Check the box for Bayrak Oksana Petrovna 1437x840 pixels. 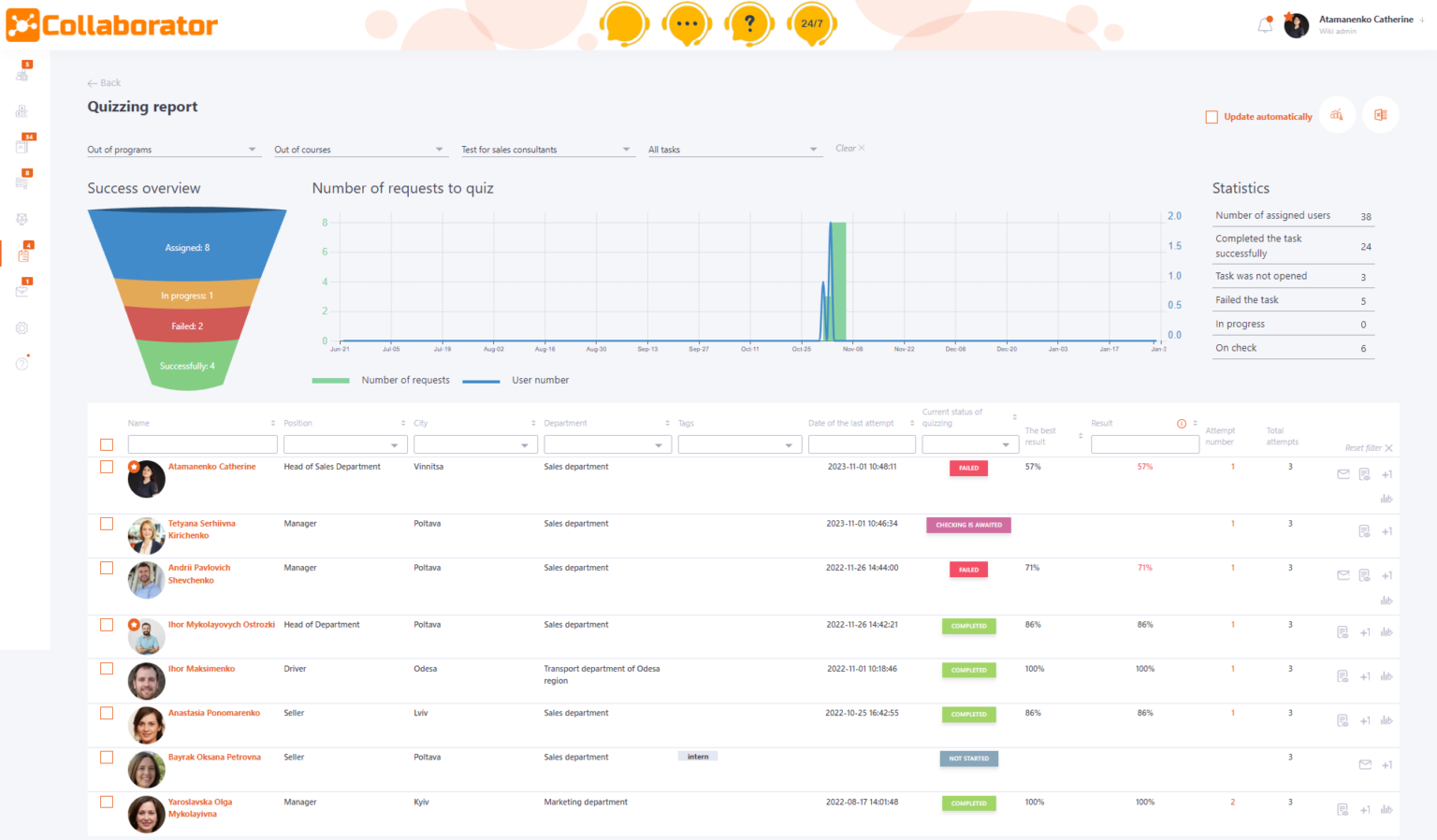click(x=107, y=758)
